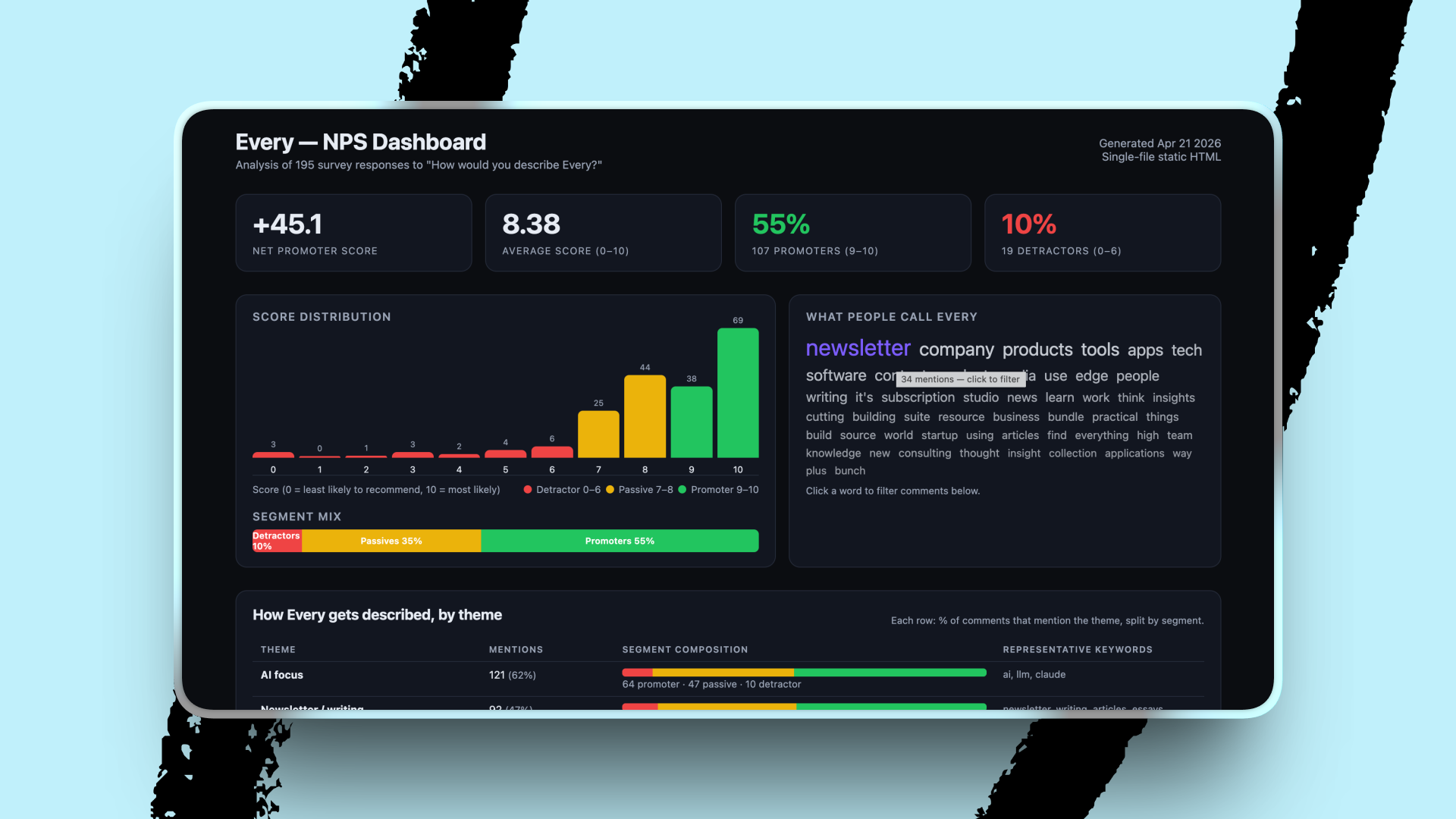This screenshot has height=819, width=1456.
Task: Click the word 'cutting'
Action: pyautogui.click(x=824, y=417)
